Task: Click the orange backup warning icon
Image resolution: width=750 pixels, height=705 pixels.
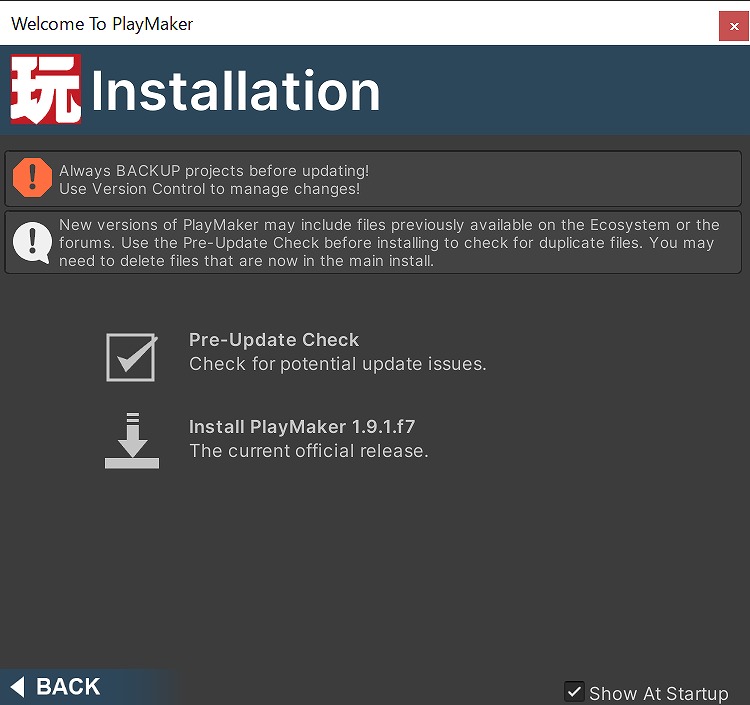Action: pyautogui.click(x=32, y=178)
